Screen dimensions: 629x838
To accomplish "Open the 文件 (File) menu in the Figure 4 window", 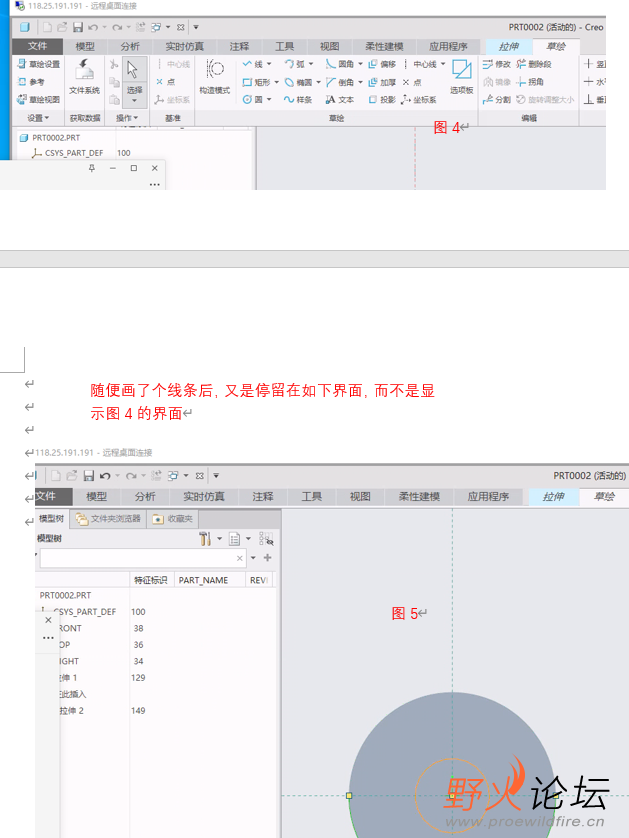I will pos(37,46).
